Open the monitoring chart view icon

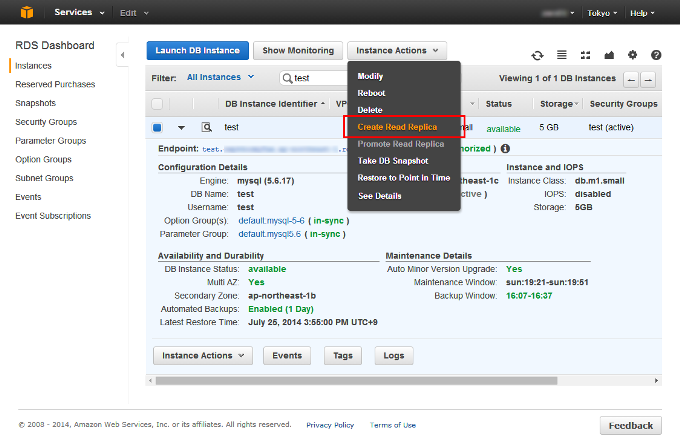tap(609, 55)
